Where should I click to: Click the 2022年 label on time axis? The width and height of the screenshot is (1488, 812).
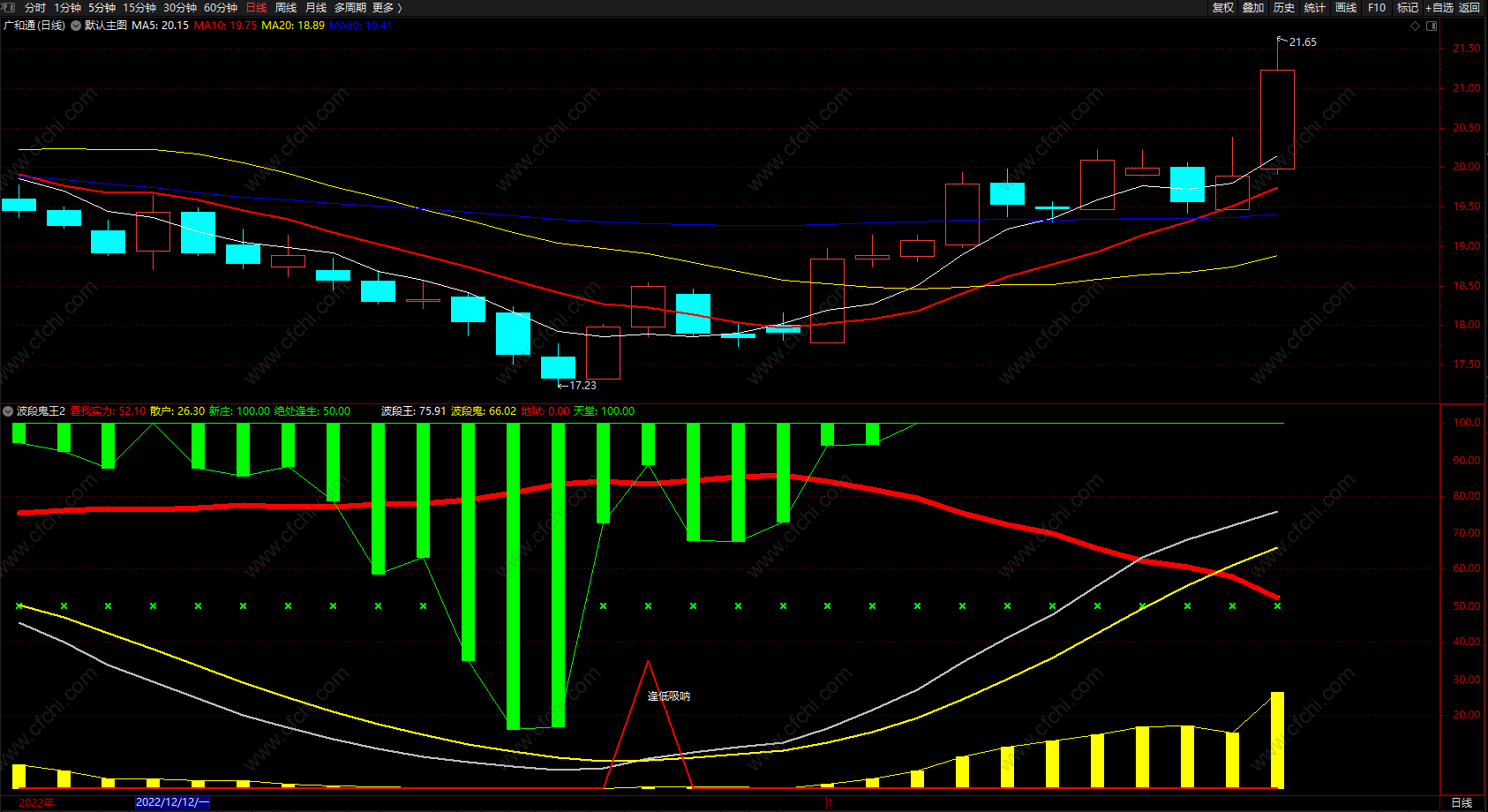tap(36, 802)
